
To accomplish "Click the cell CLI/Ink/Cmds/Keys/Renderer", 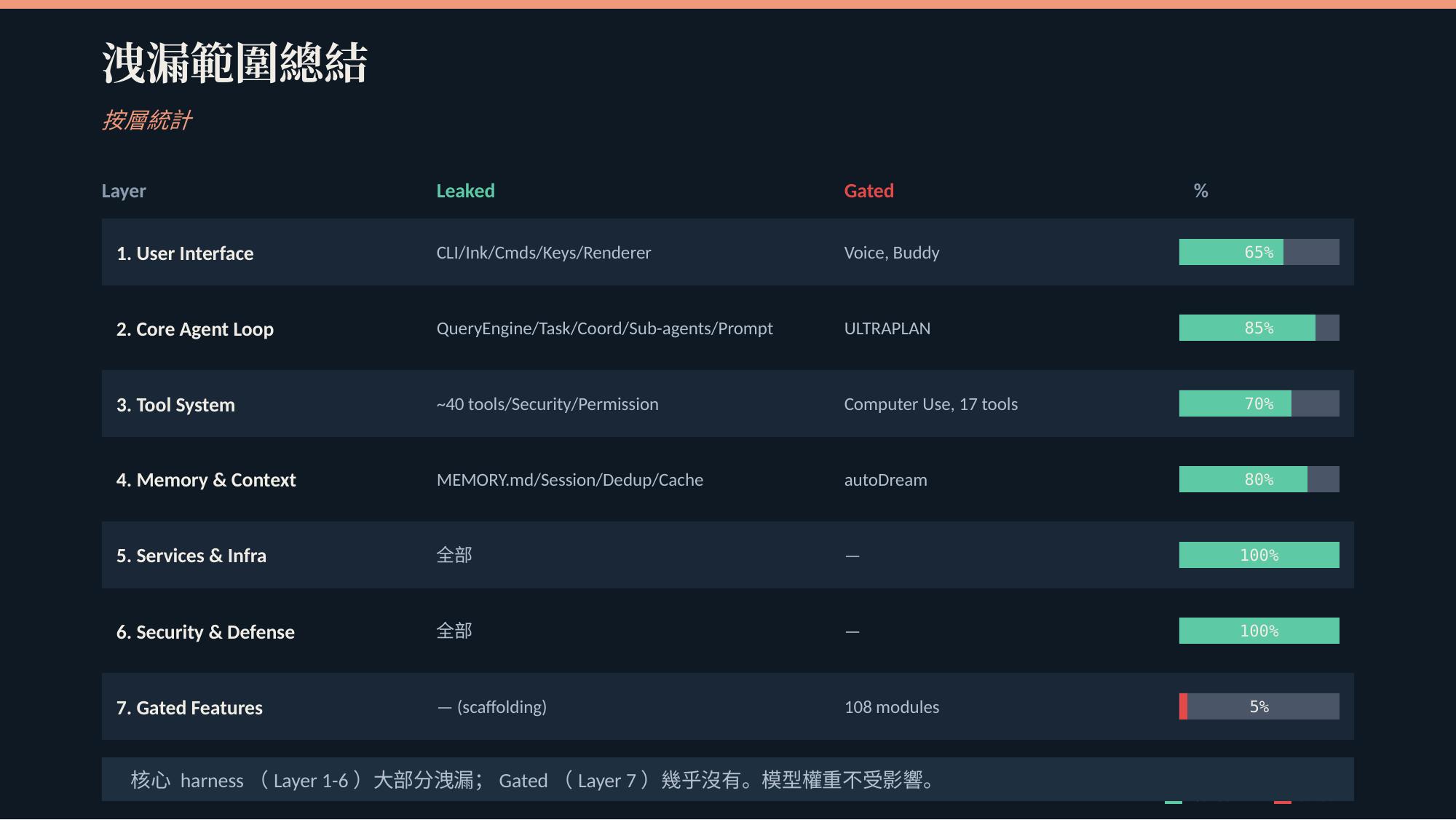I will (544, 253).
